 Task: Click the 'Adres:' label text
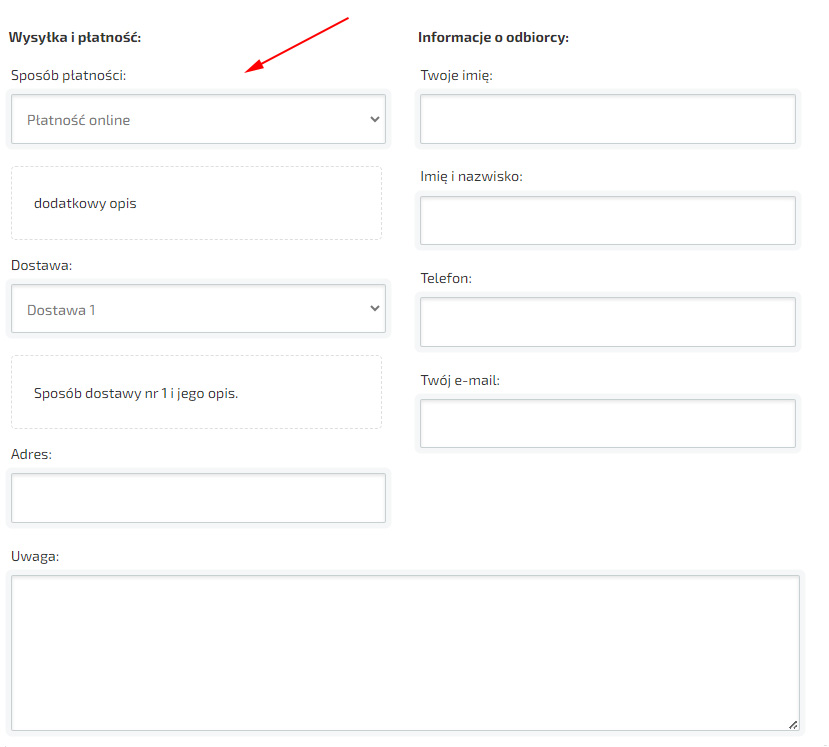[31, 454]
